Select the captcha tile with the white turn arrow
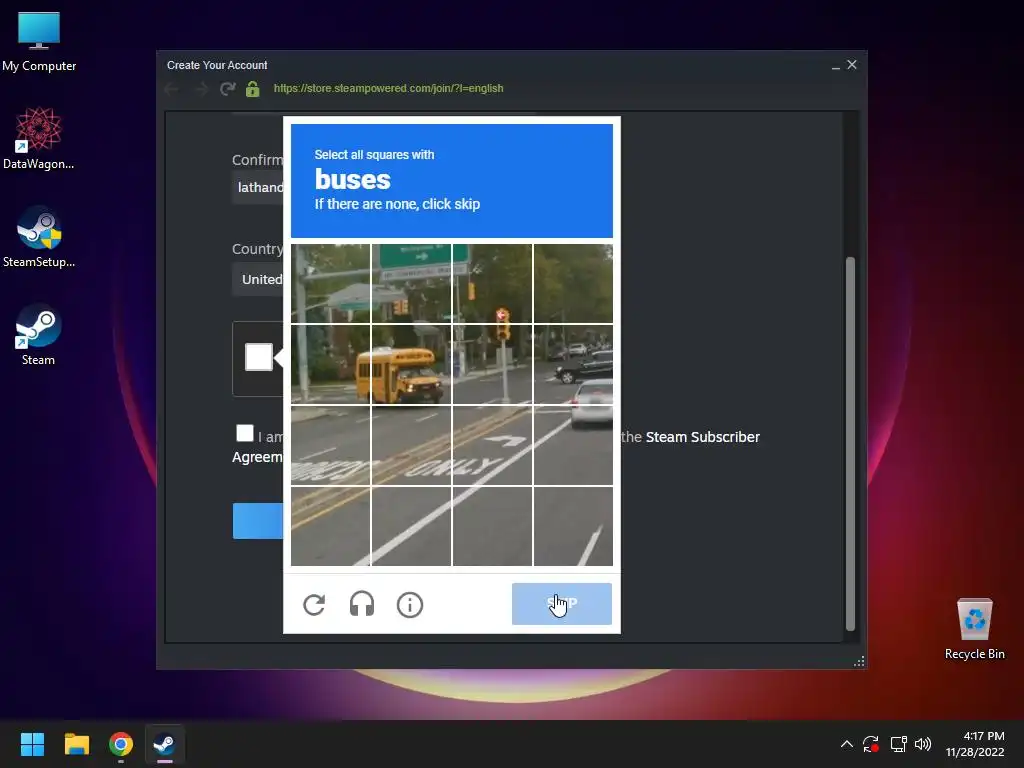 click(492, 445)
